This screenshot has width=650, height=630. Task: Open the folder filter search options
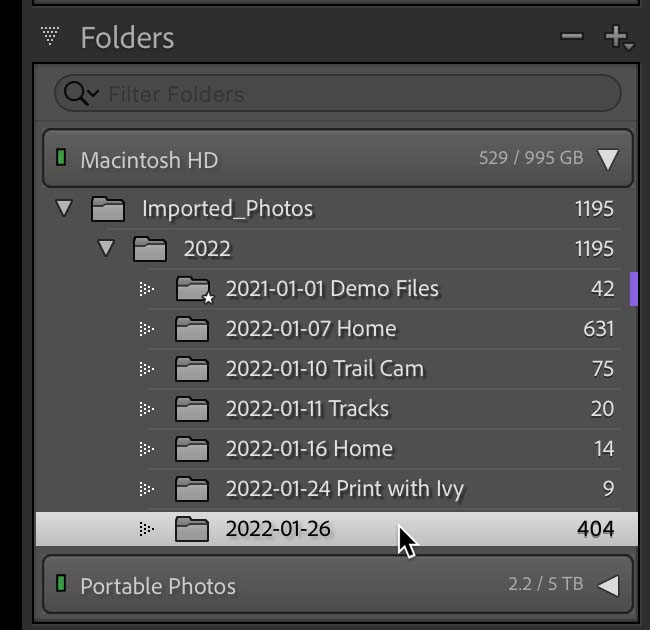point(80,94)
